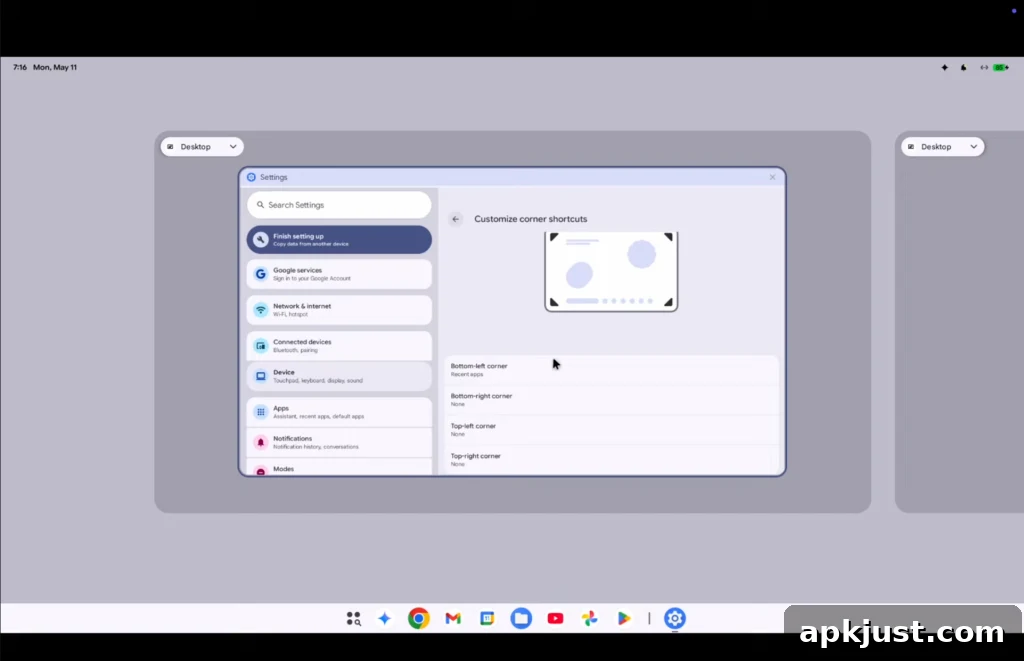Open Bottom-right corner shortcut option
Image resolution: width=1024 pixels, height=661 pixels.
point(611,400)
